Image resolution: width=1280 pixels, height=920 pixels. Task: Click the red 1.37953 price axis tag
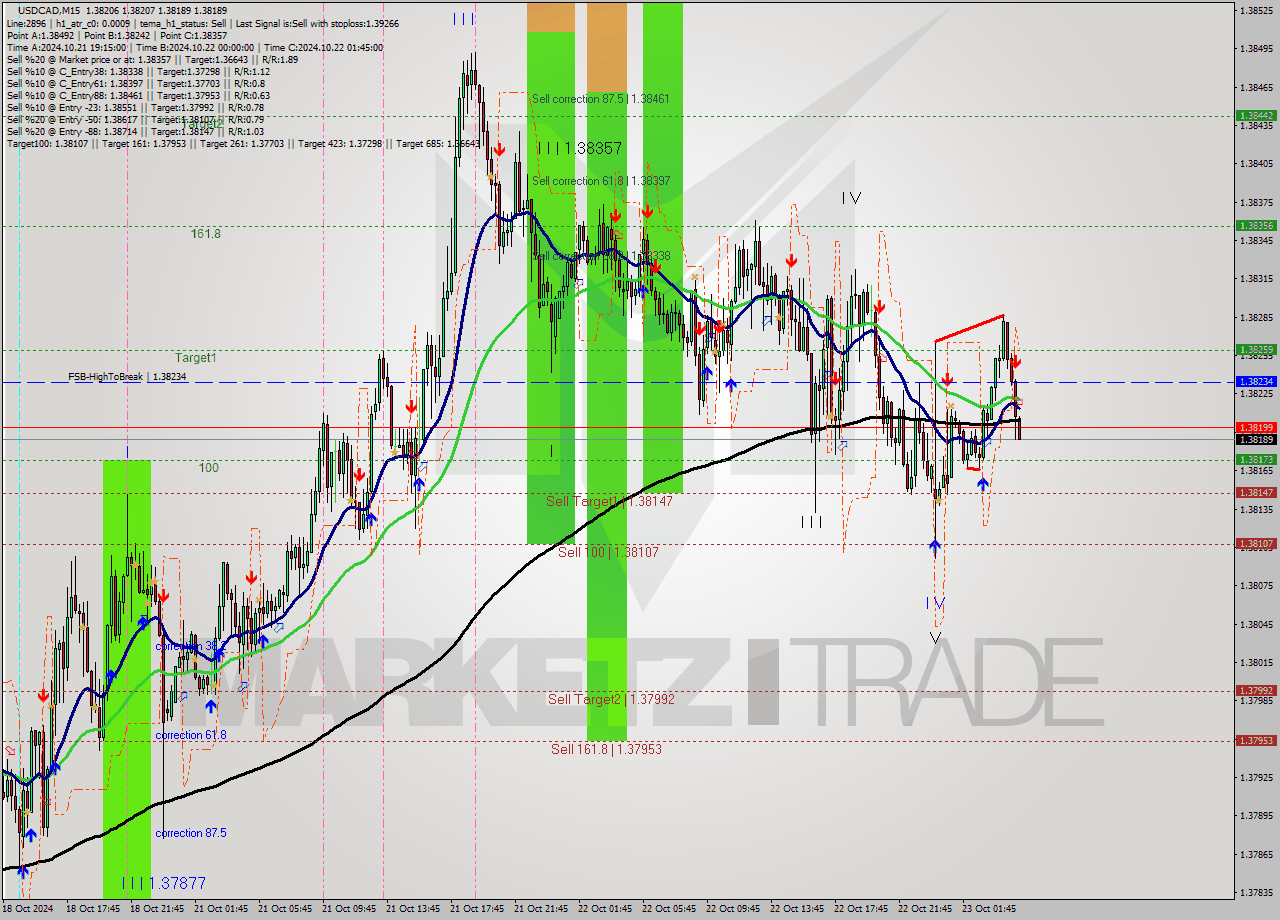tap(1256, 741)
